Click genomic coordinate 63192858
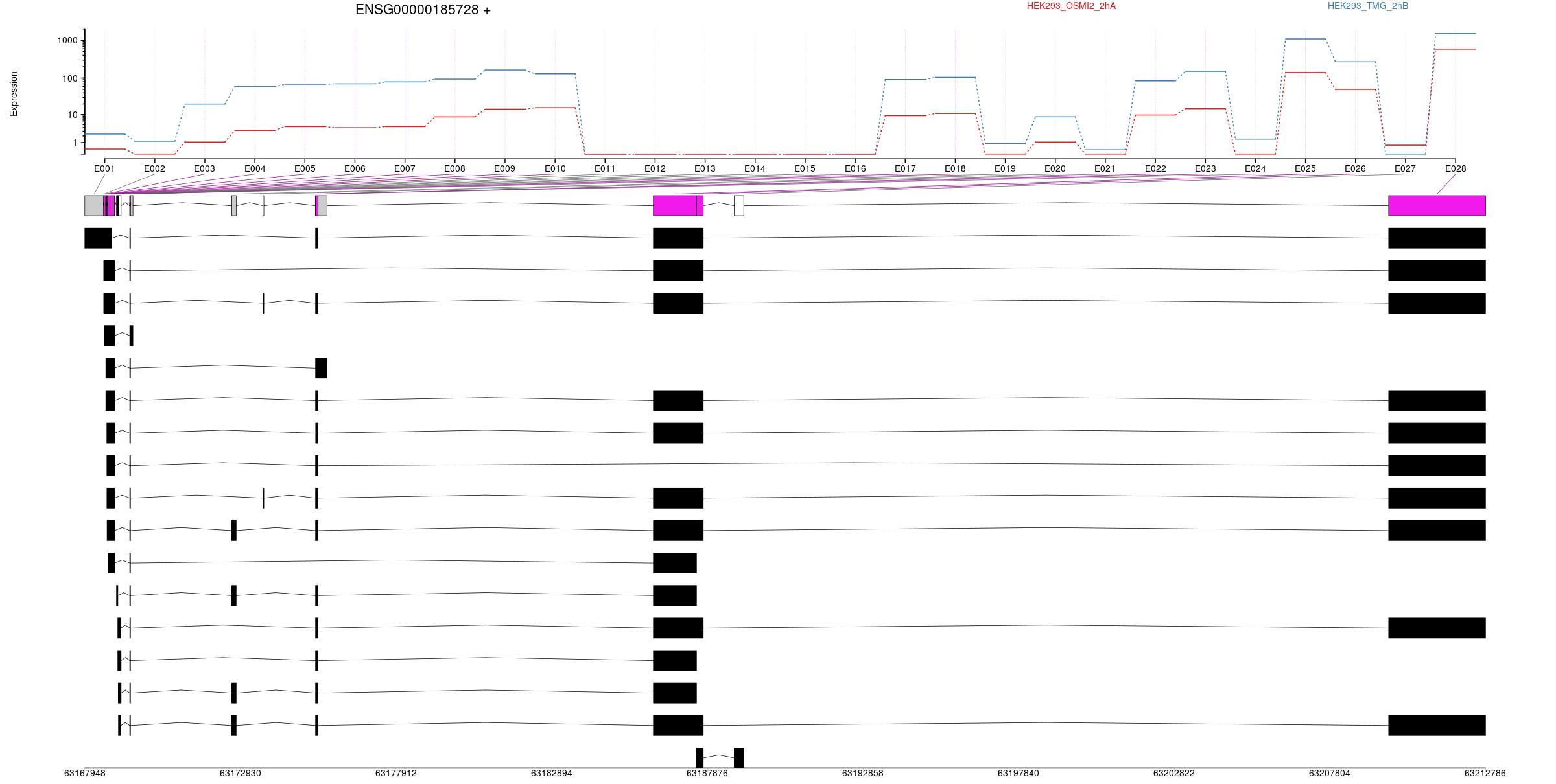The image size is (1556, 784). [x=863, y=773]
